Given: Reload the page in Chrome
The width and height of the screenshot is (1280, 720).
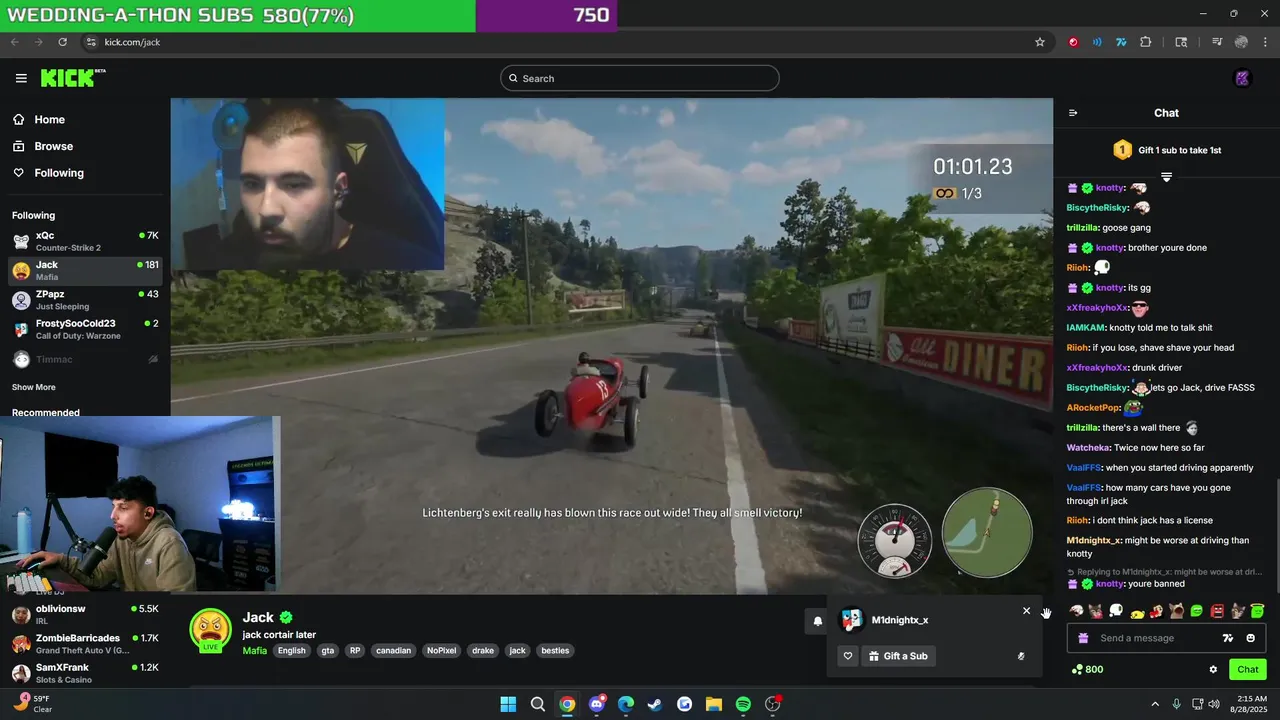Looking at the screenshot, I should [63, 42].
